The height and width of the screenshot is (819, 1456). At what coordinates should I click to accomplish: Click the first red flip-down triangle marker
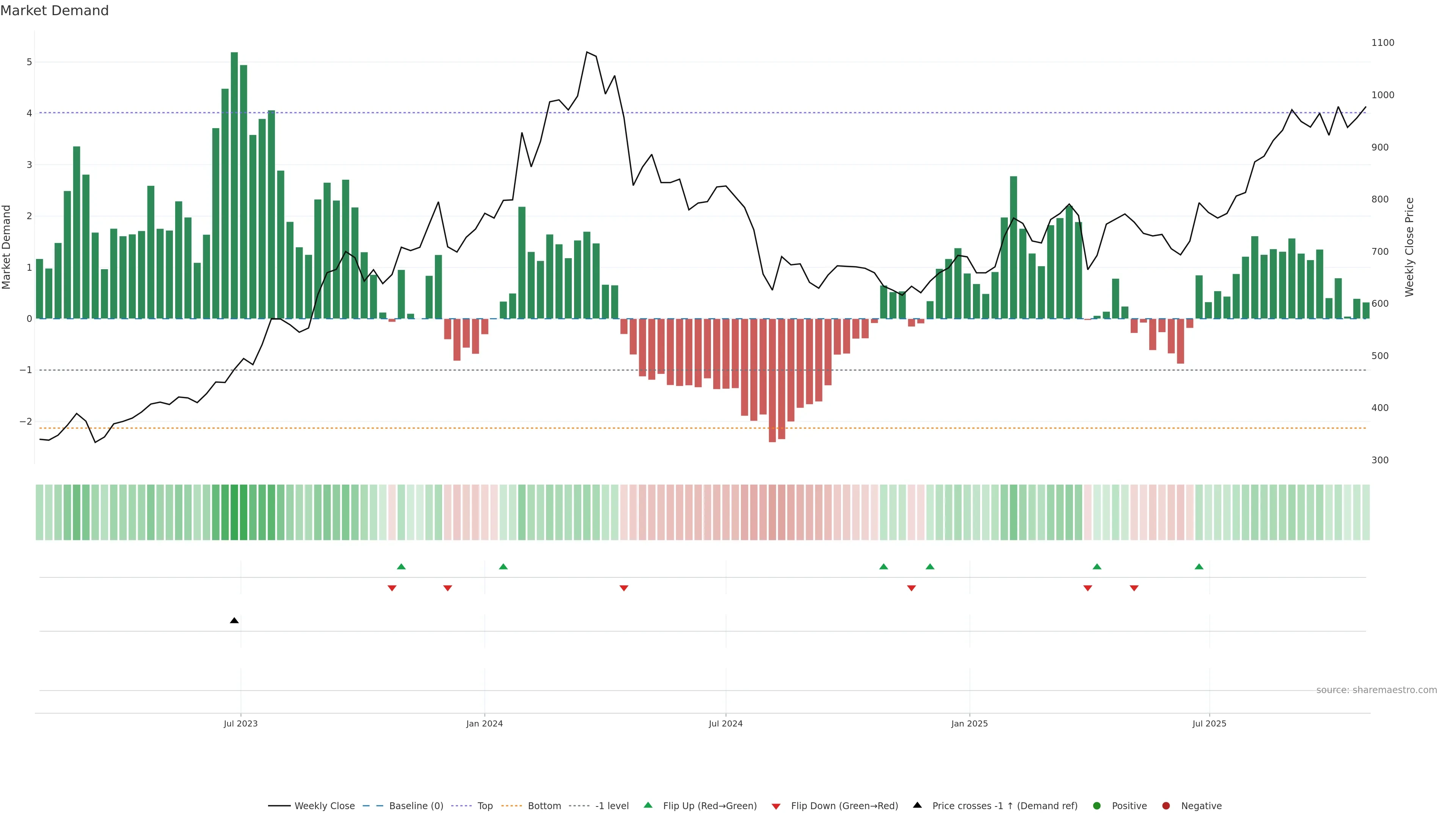coord(392,588)
